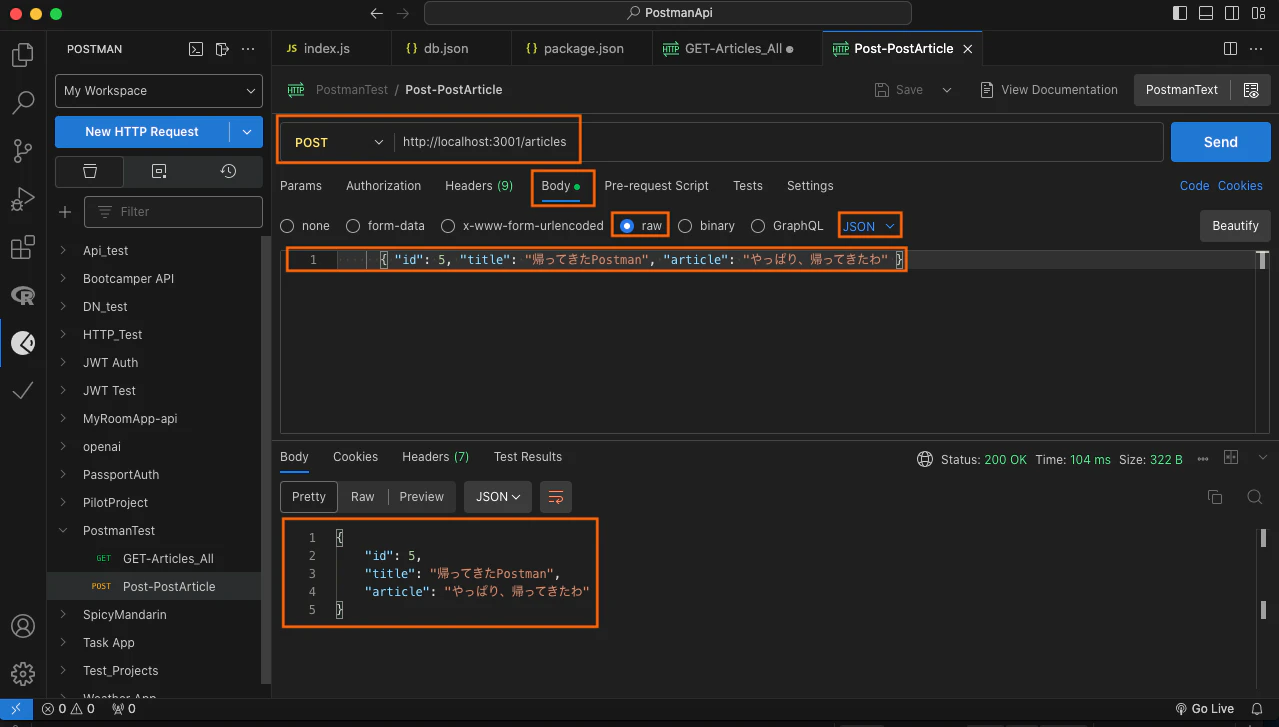The image size is (1279, 727).
Task: Open the environment quick look icon
Action: [1250, 90]
